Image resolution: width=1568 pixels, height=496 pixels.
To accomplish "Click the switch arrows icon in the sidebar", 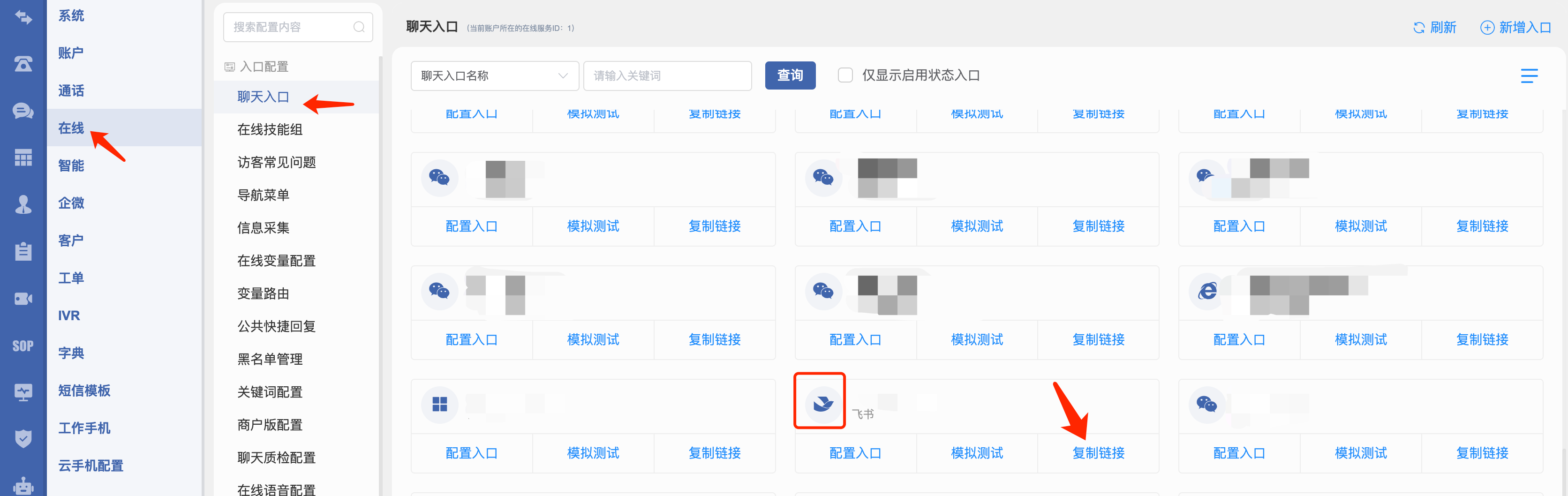I will [23, 17].
